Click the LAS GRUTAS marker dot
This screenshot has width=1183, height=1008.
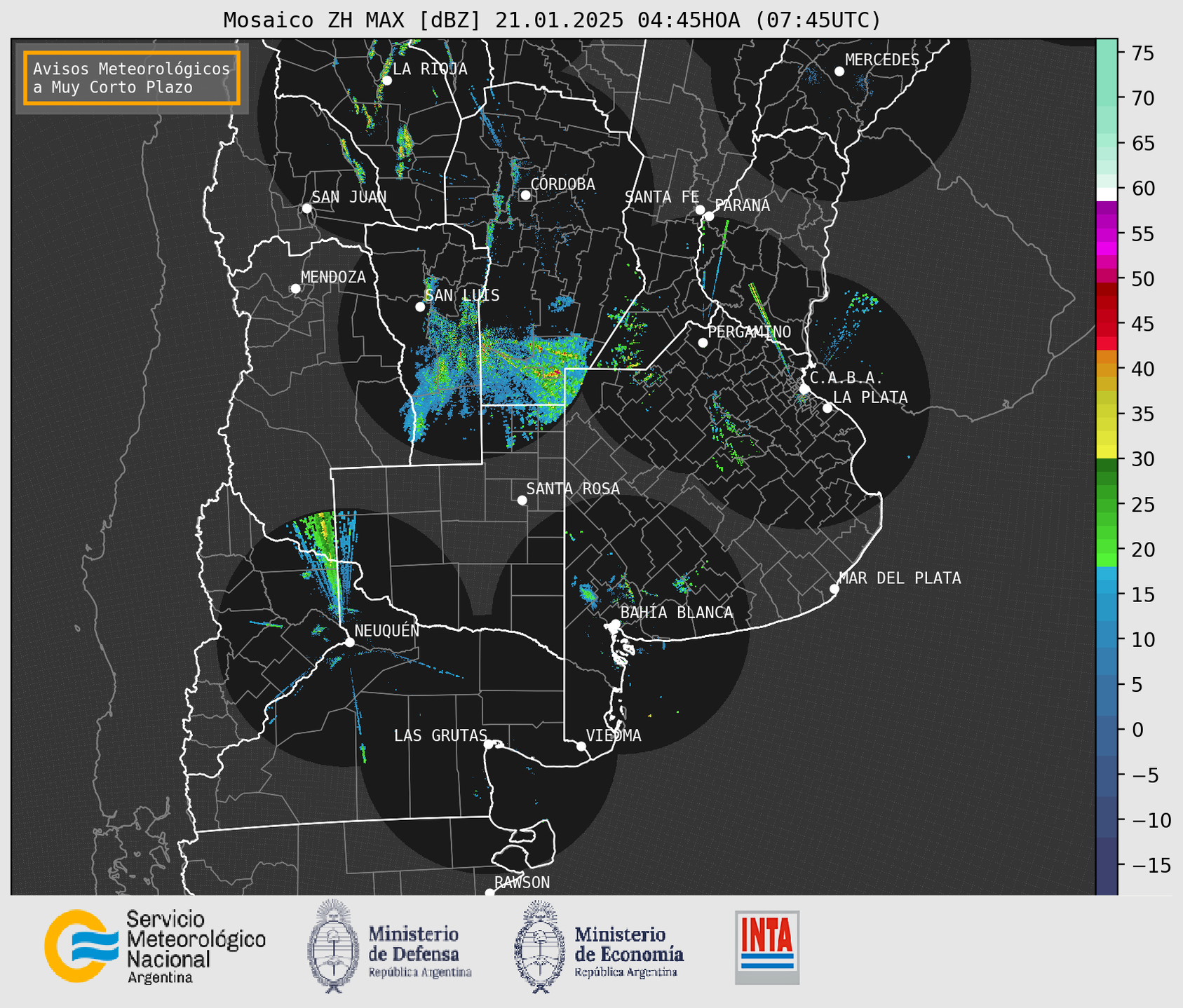click(489, 744)
